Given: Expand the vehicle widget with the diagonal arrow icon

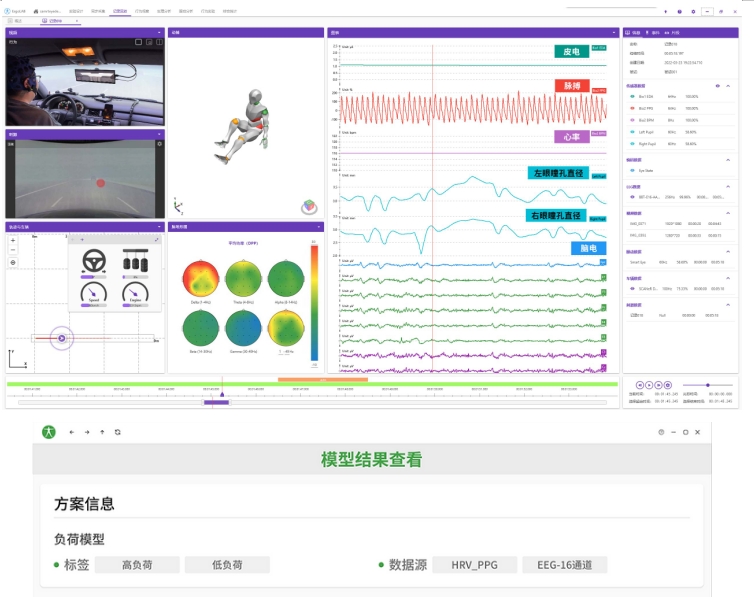Looking at the screenshot, I should coord(156,240).
